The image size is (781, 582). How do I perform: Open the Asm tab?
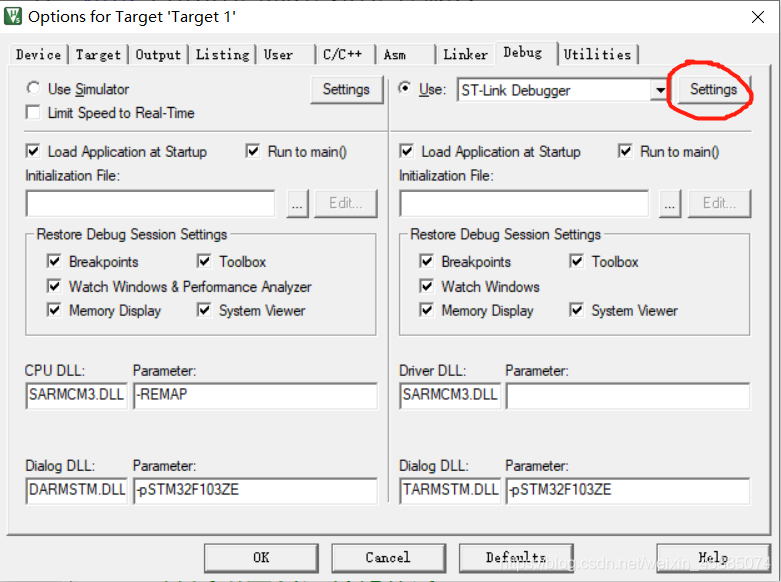pos(405,54)
